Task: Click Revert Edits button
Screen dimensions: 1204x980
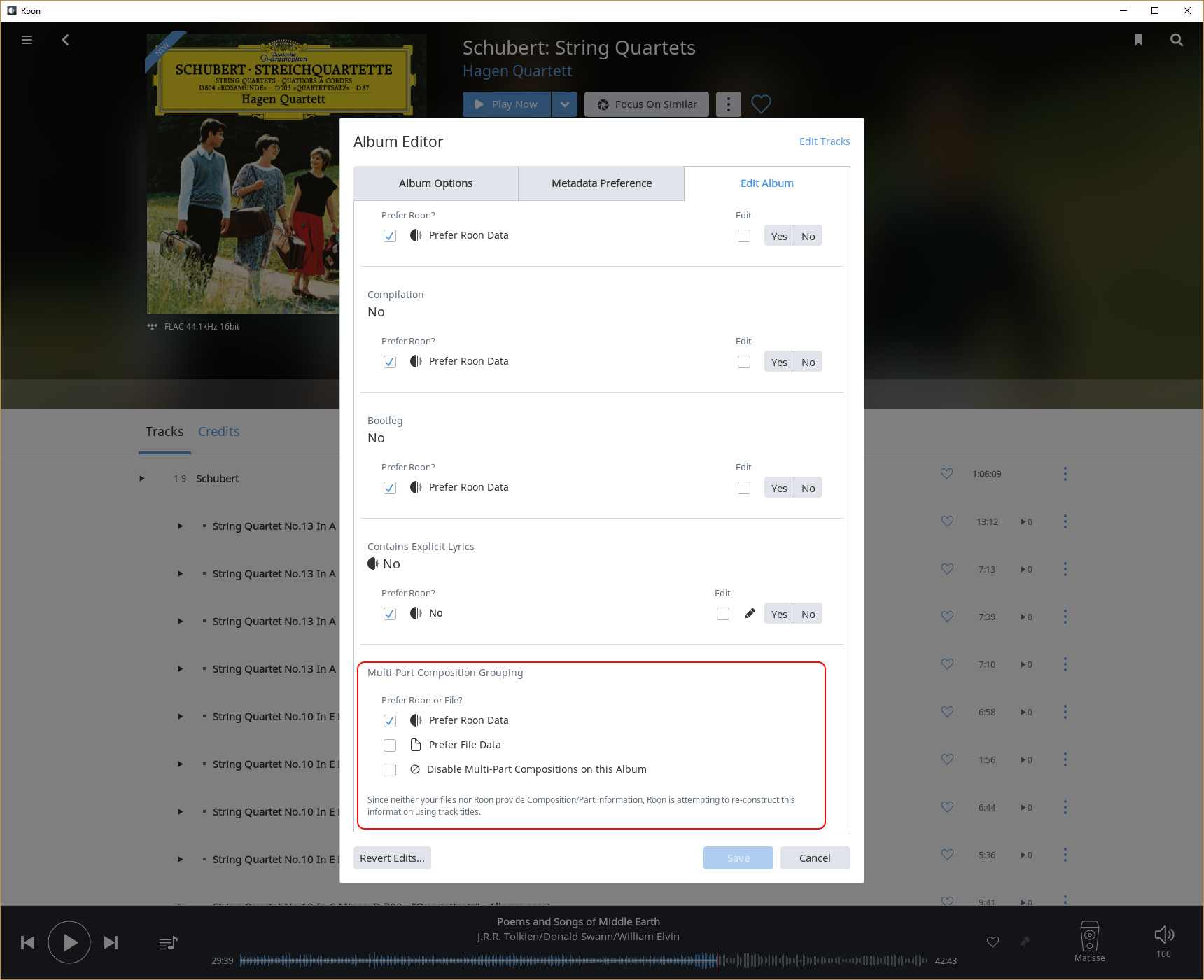Action: pos(392,858)
